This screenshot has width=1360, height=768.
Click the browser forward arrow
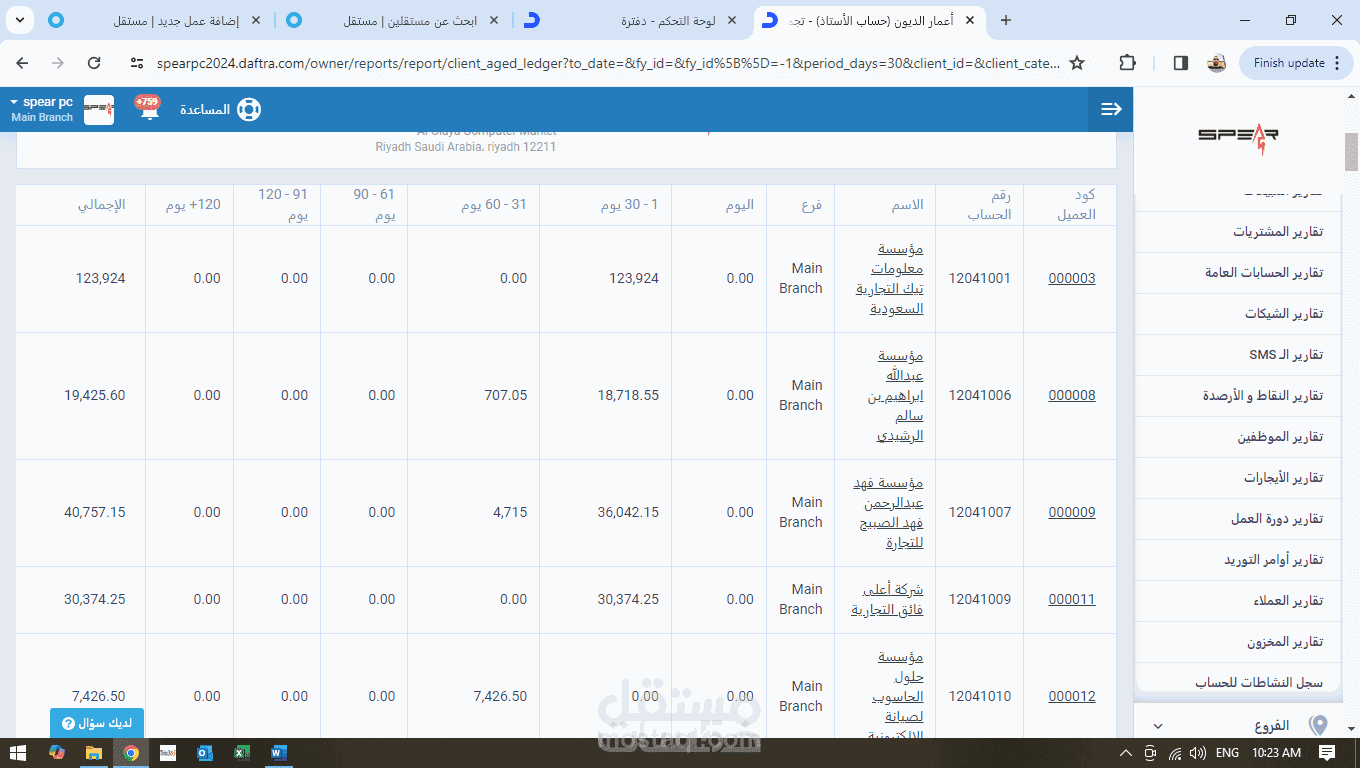pos(58,63)
